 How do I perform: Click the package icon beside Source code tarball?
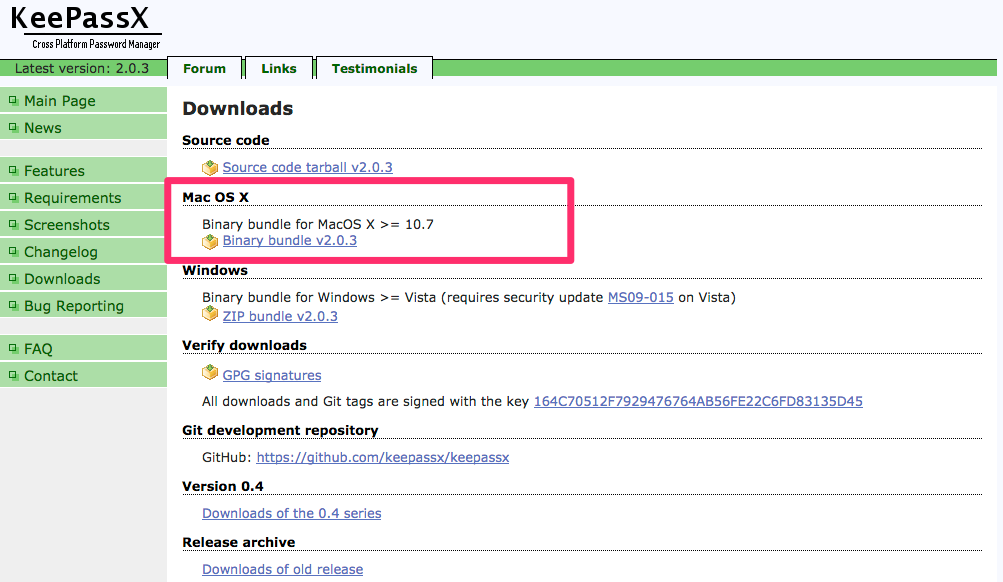coord(210,168)
